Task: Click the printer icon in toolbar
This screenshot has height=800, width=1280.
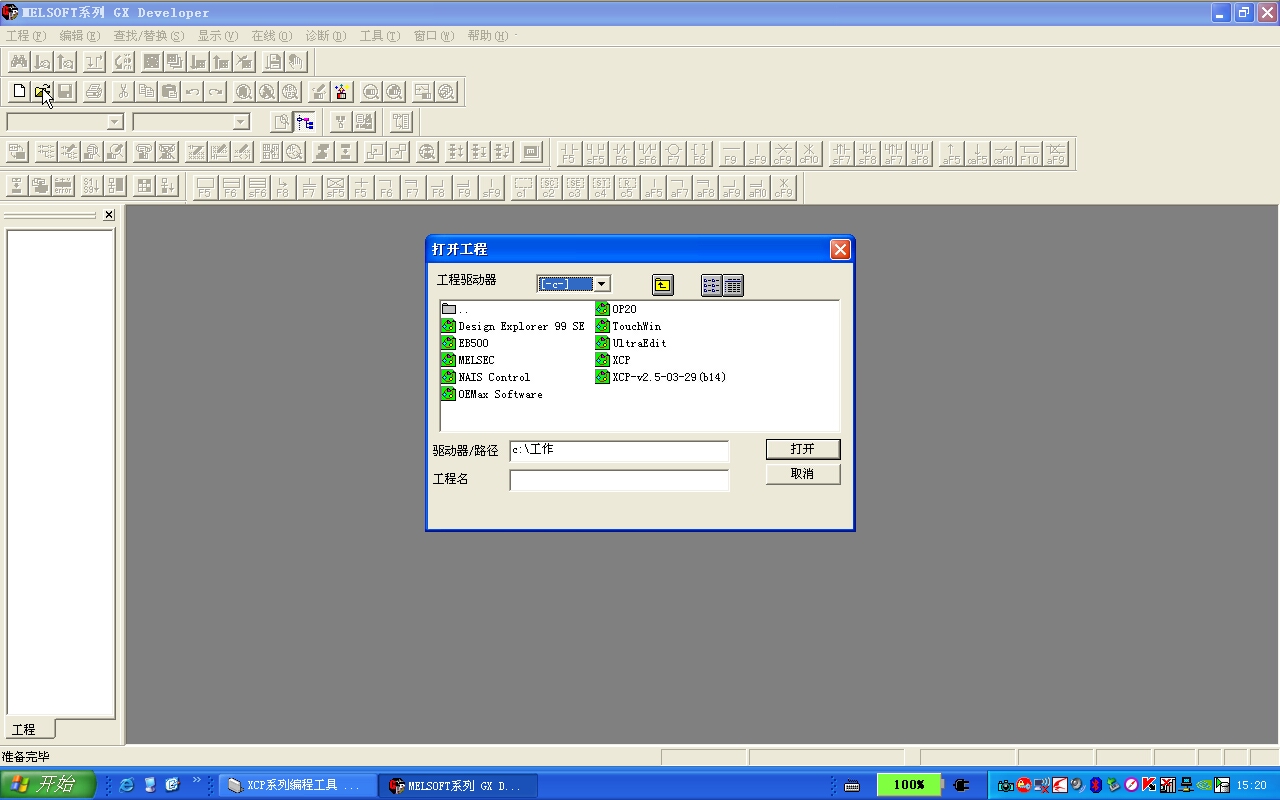Action: pos(94,92)
